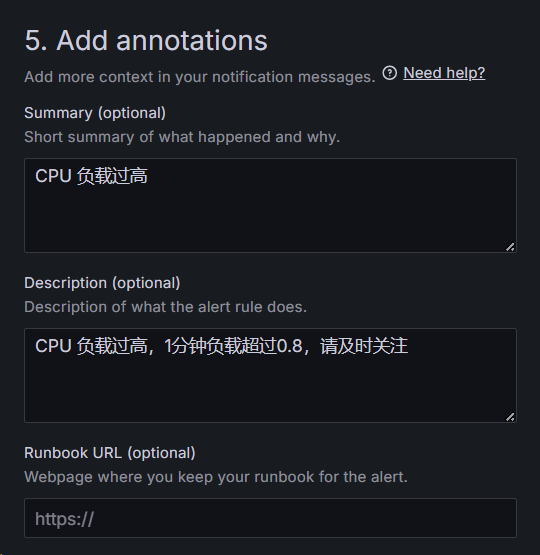The height and width of the screenshot is (555, 540).
Task: Click "1分钟负载超过0.8" inside the Description box
Action: 233,346
